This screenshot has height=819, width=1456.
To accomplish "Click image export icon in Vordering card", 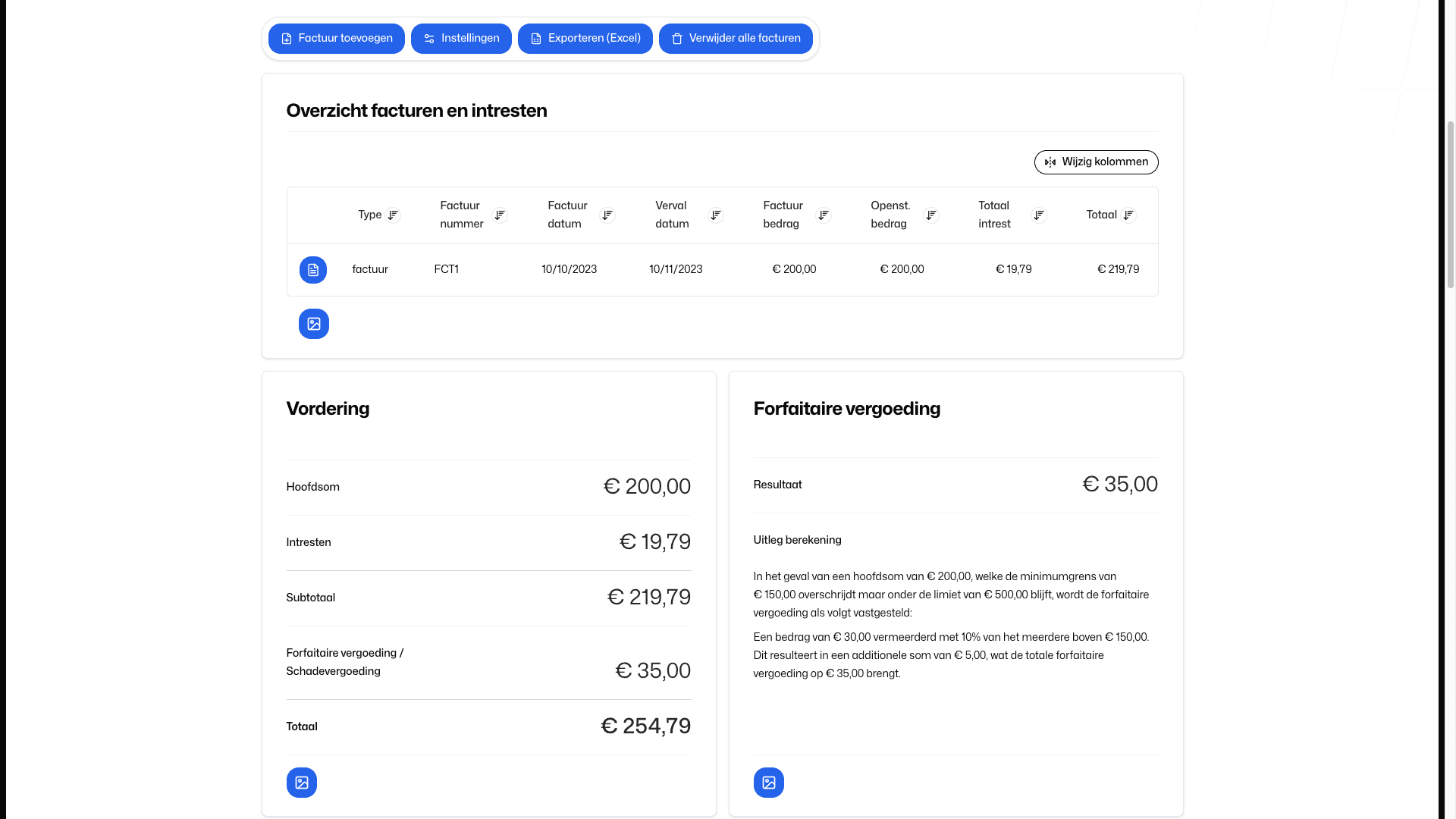I will (301, 783).
